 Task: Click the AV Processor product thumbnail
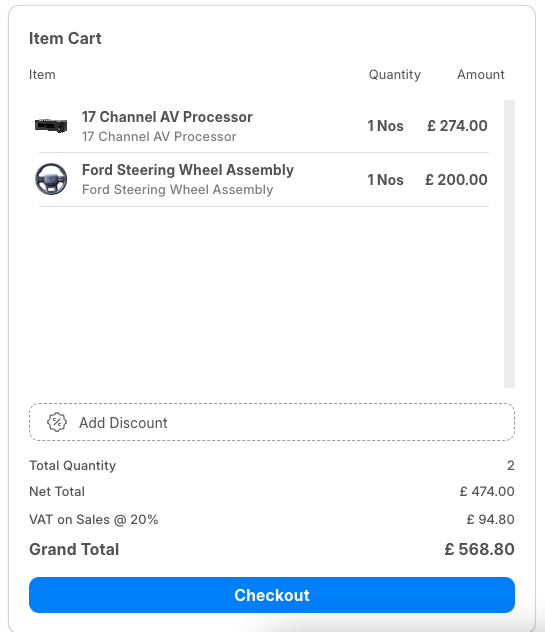click(x=51, y=126)
